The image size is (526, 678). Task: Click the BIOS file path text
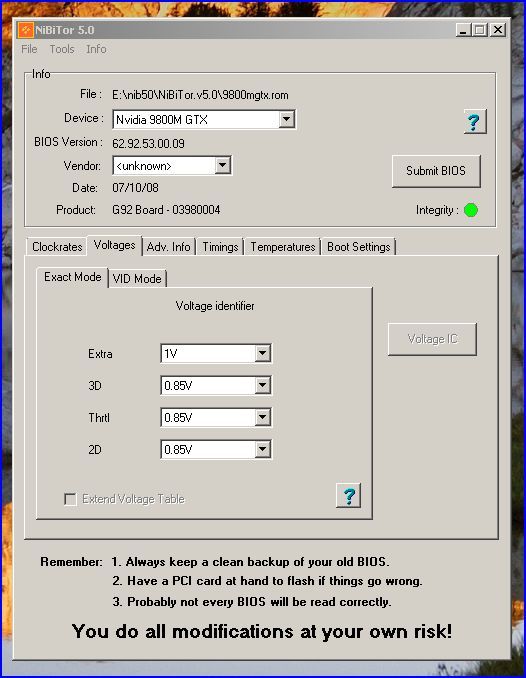coord(200,95)
